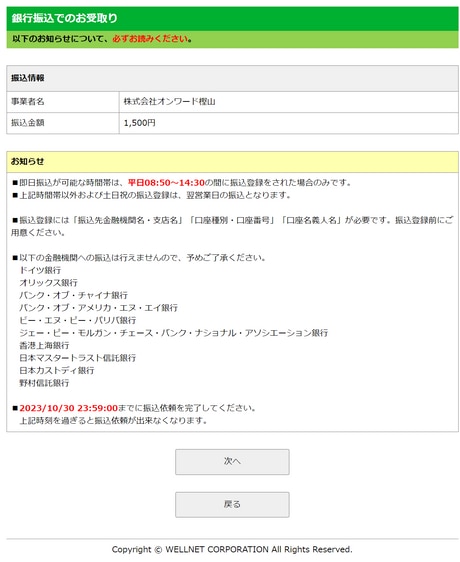Click the オリックス銀行 entry
The width and height of the screenshot is (460, 562).
coord(48,283)
